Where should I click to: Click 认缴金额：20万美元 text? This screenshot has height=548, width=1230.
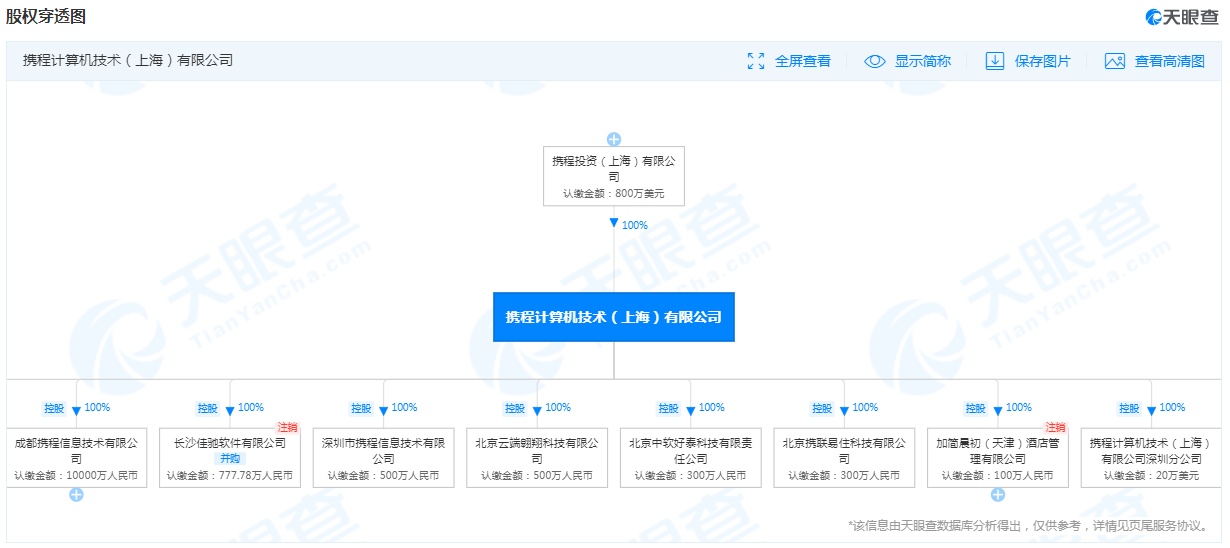[x=1151, y=476]
